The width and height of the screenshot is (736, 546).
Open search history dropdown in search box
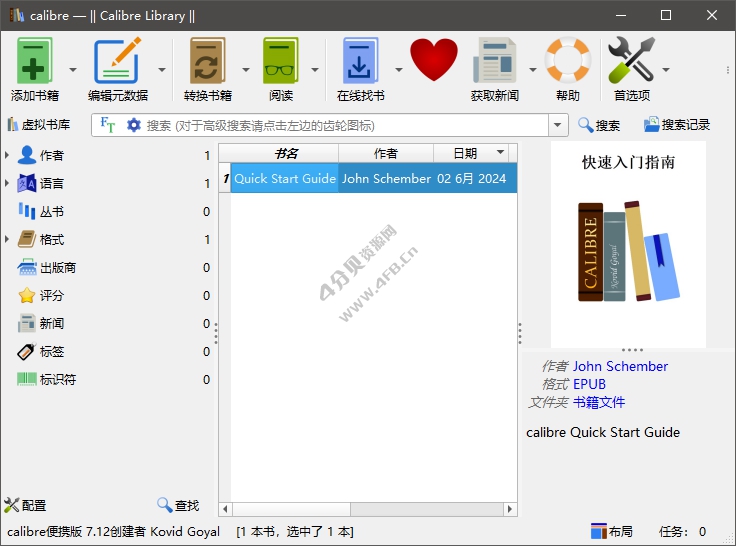(558, 125)
